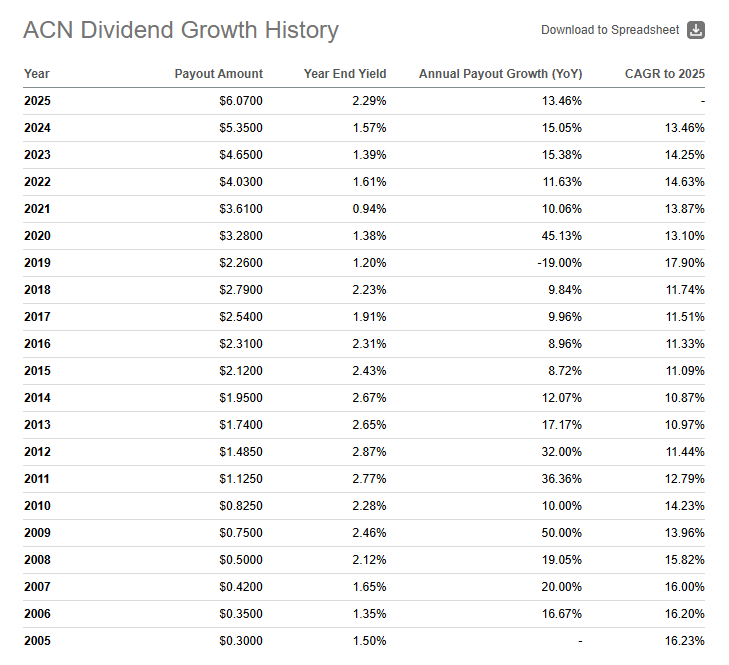Click the 2.67% year end yield

pos(369,398)
